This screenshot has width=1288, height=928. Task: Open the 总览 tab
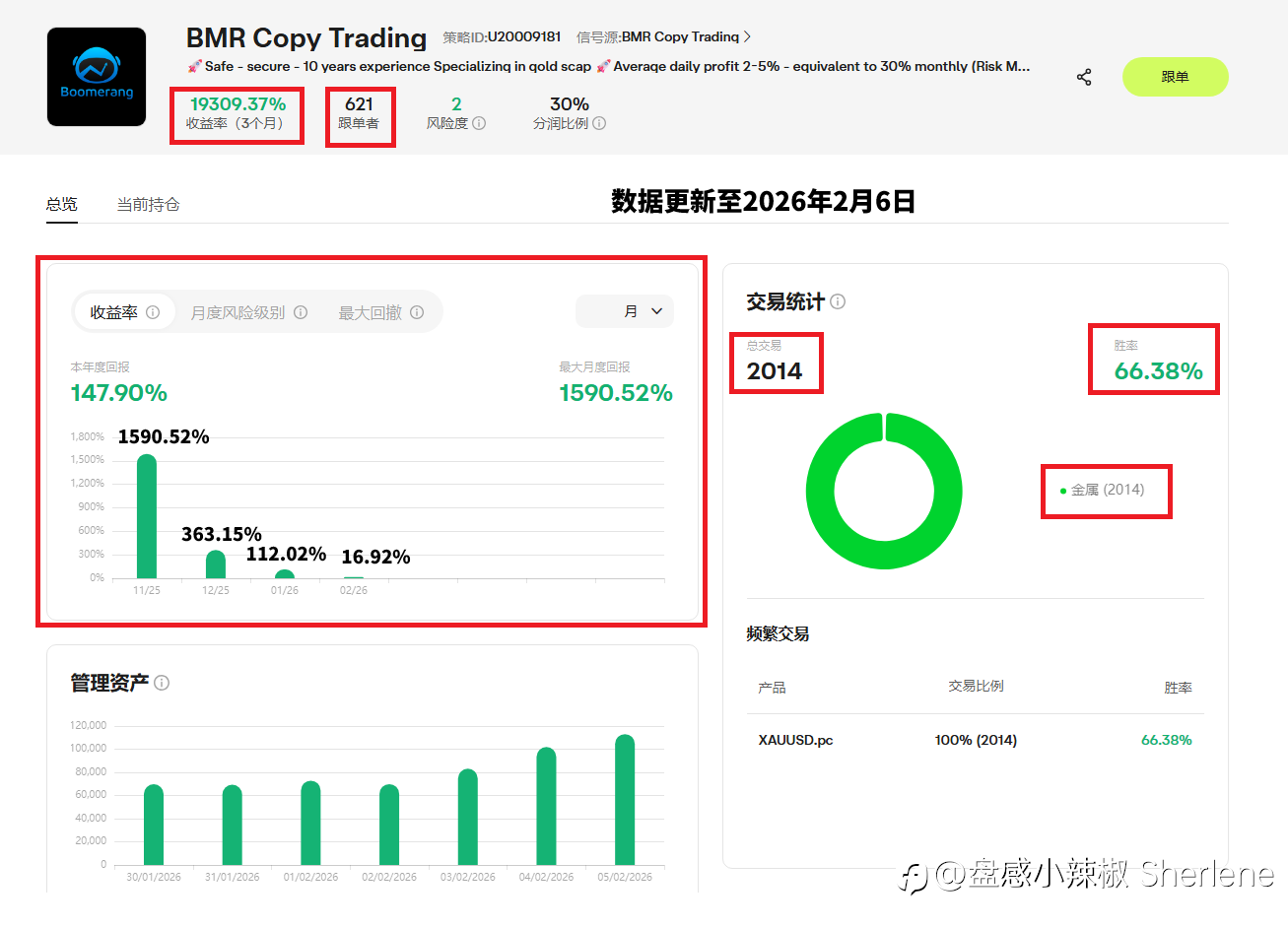[62, 204]
